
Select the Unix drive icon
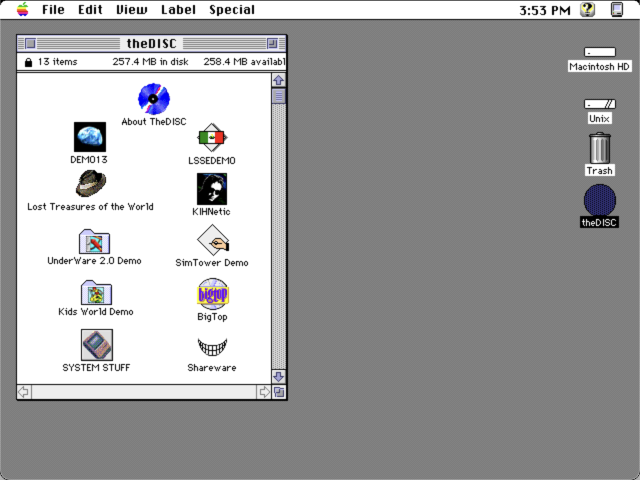[x=600, y=104]
